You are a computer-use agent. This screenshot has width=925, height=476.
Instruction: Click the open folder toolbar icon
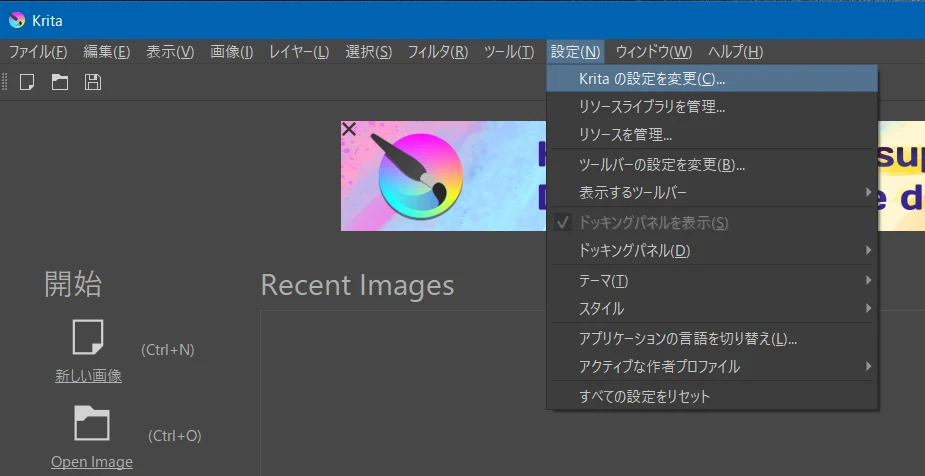(x=60, y=82)
